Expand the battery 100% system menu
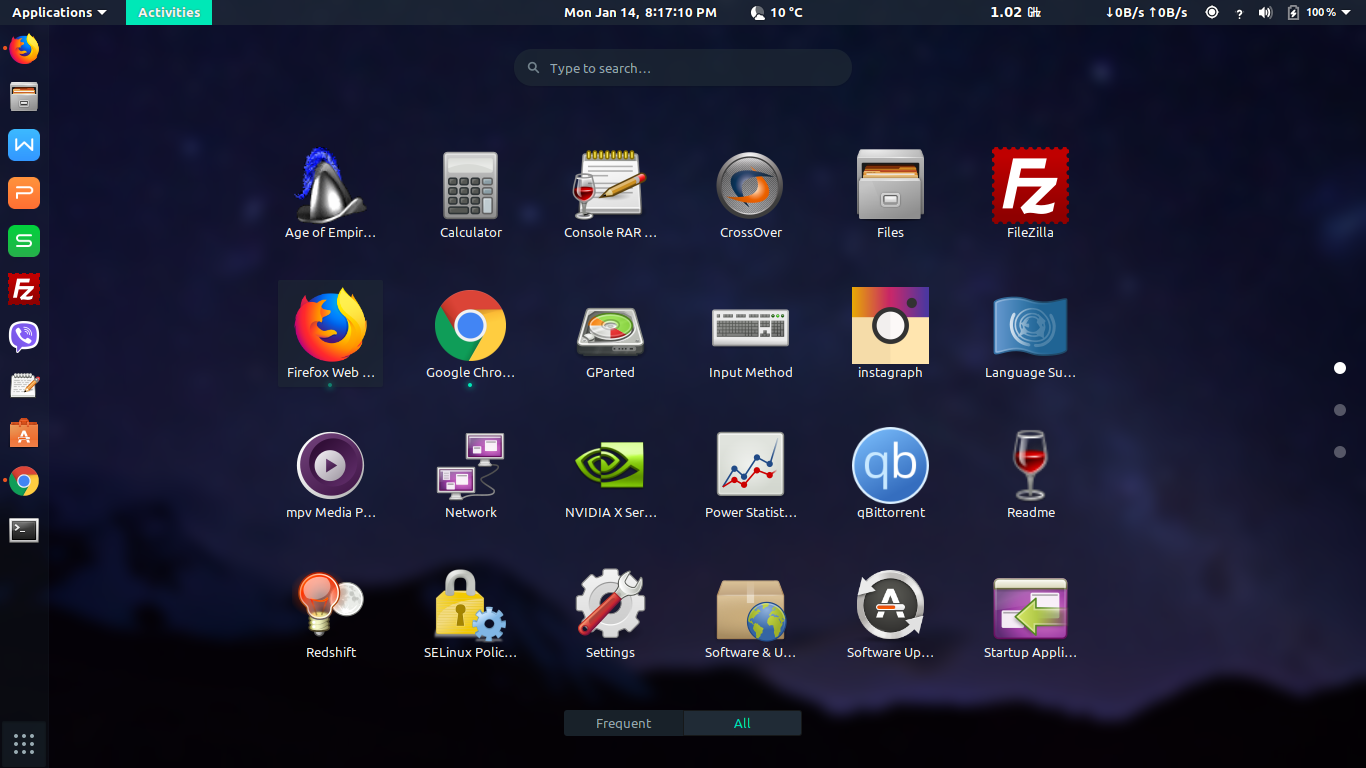Screen dimensions: 1366x768 pyautogui.click(x=1319, y=12)
